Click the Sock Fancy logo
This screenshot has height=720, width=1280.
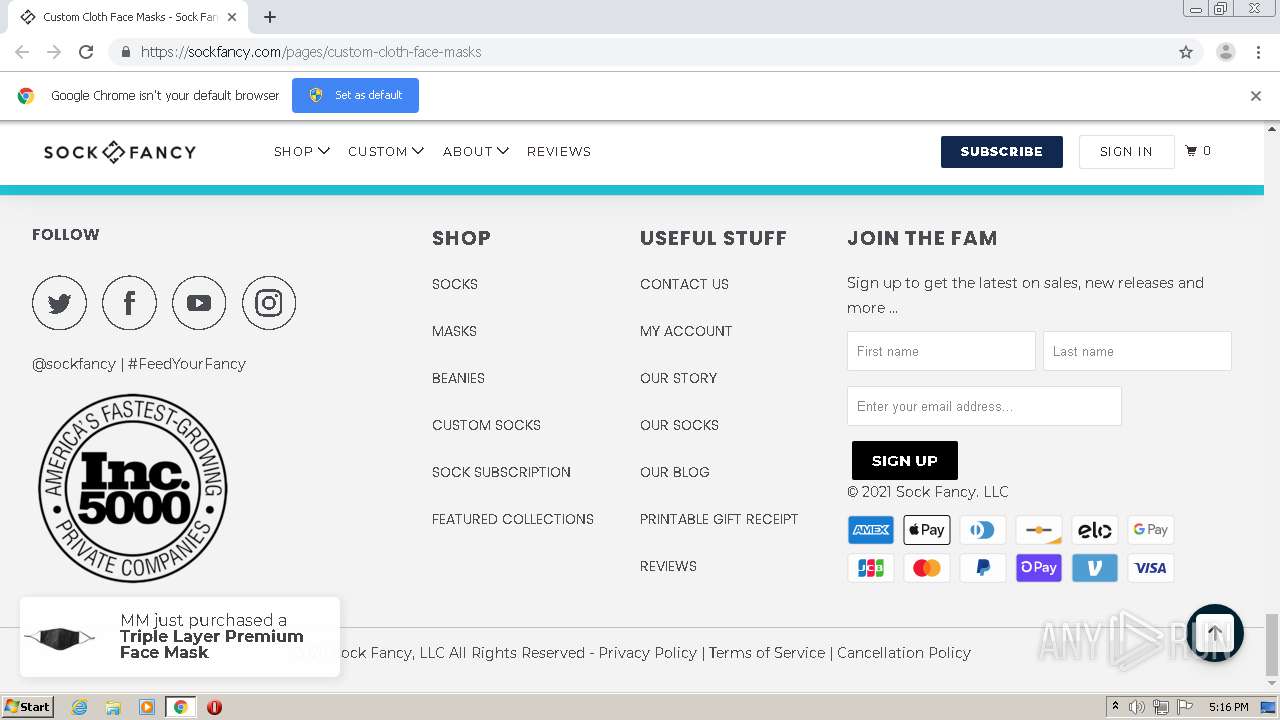point(120,152)
